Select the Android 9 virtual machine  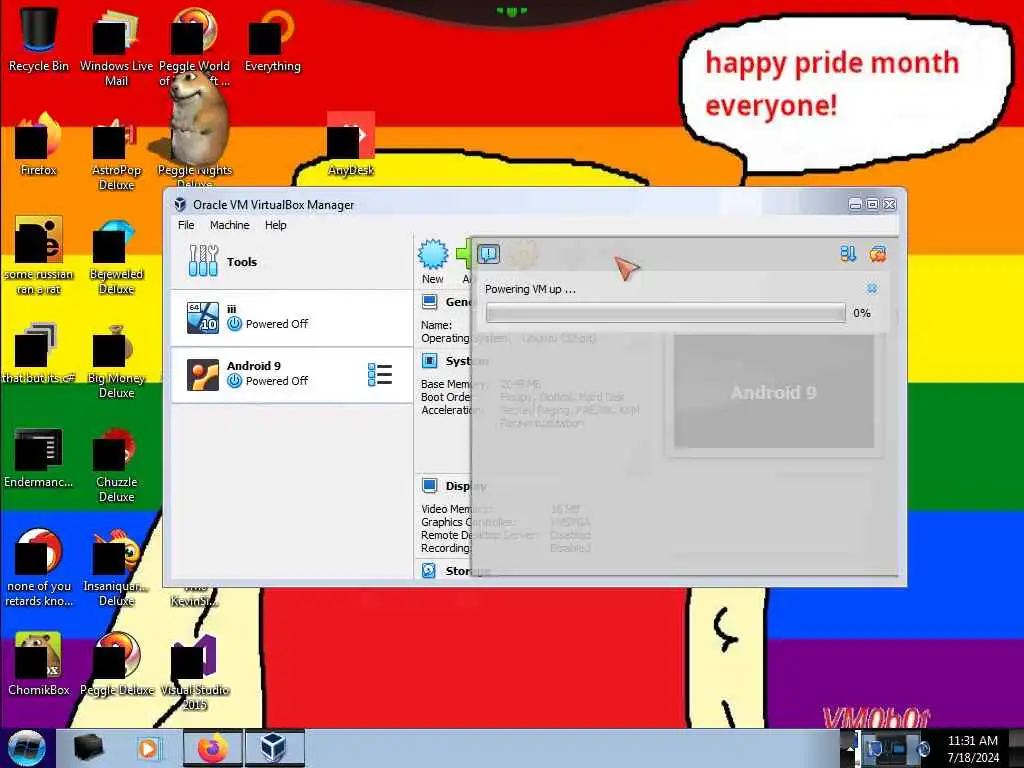coord(291,375)
